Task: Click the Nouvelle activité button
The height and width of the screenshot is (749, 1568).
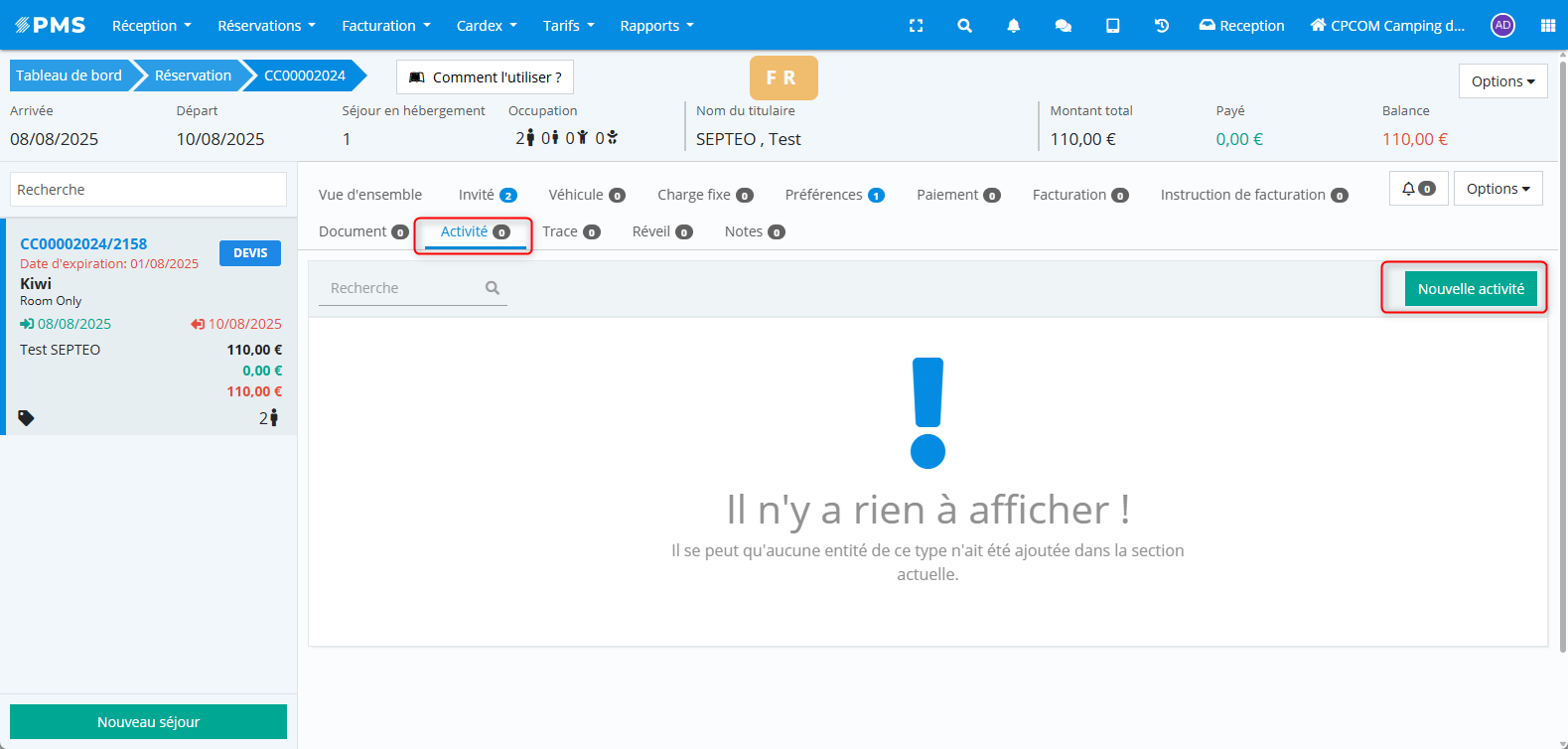Action: 1470,289
